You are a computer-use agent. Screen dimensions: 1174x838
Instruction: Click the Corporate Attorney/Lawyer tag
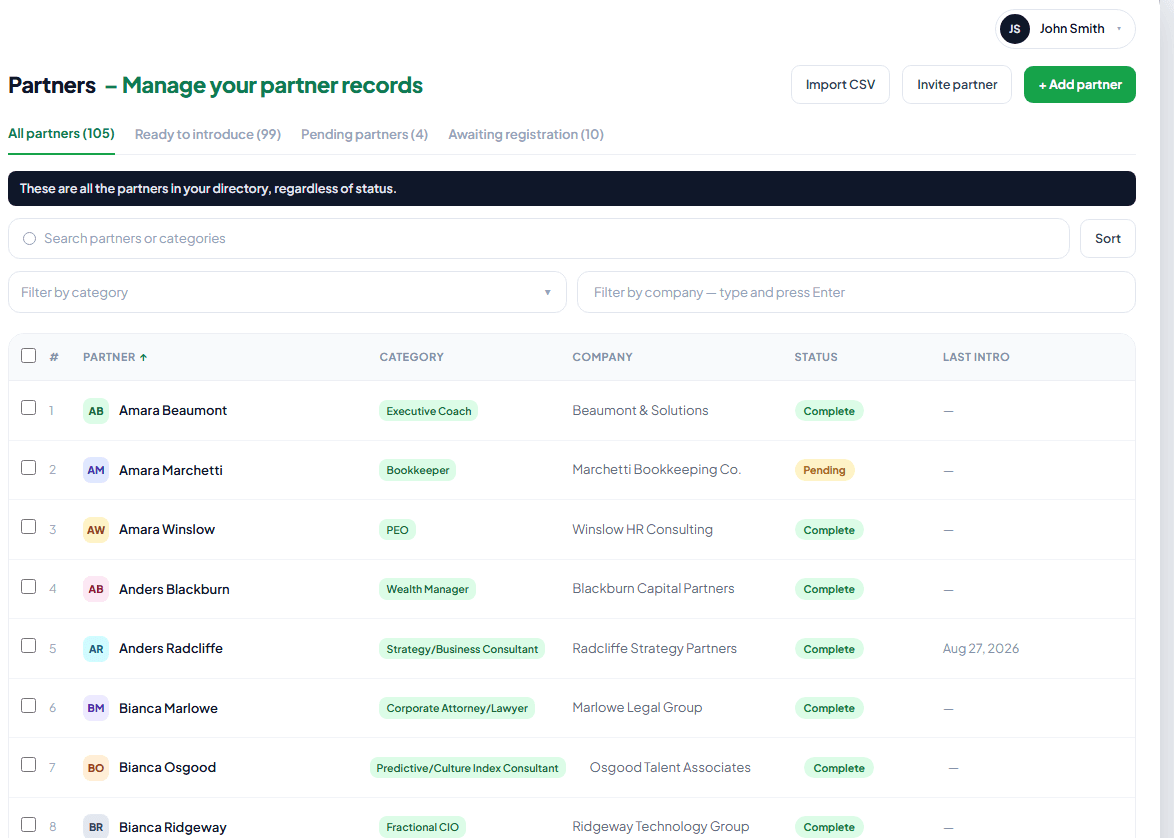click(457, 708)
